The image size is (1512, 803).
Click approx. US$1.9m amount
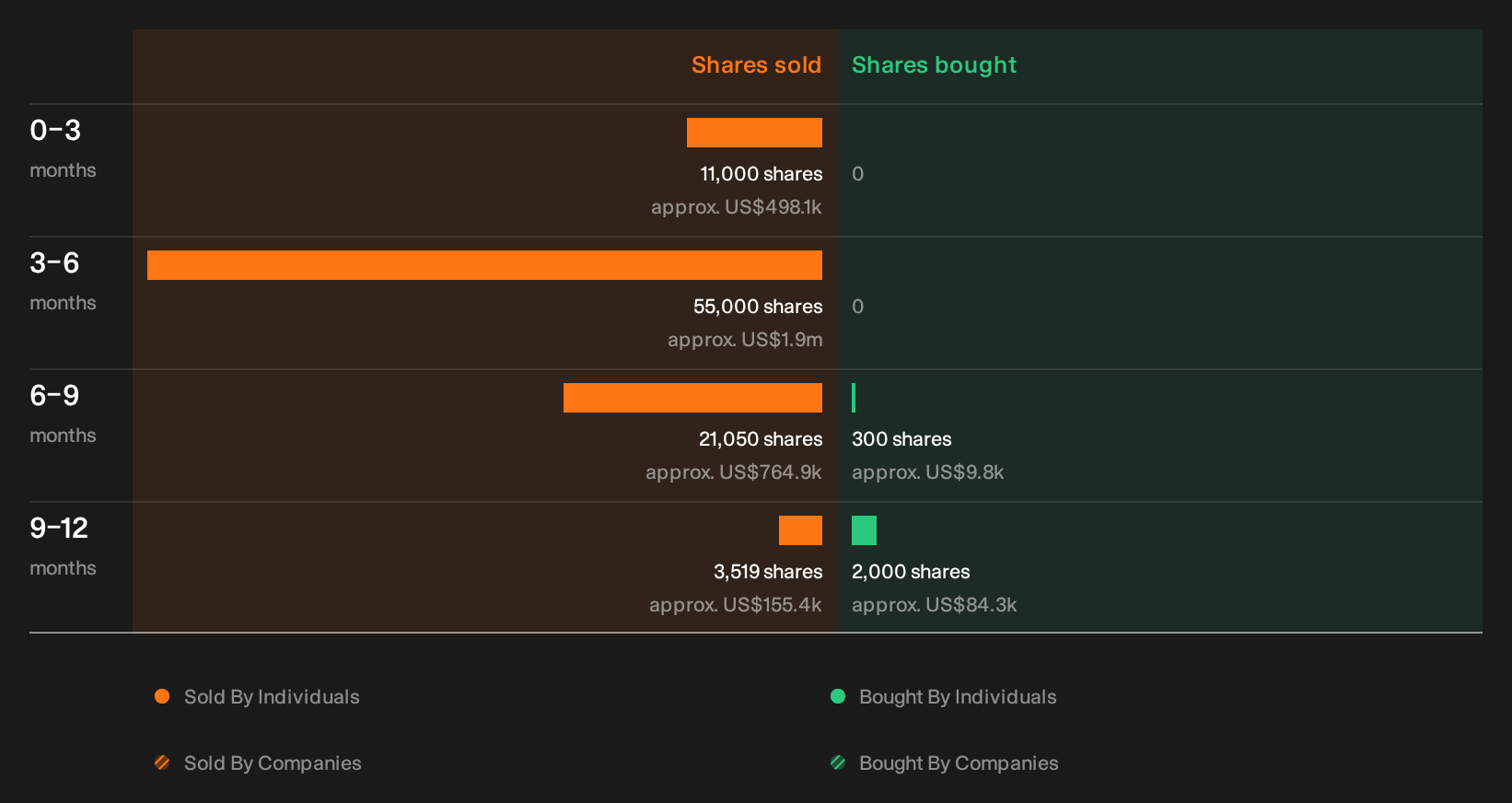click(x=745, y=340)
